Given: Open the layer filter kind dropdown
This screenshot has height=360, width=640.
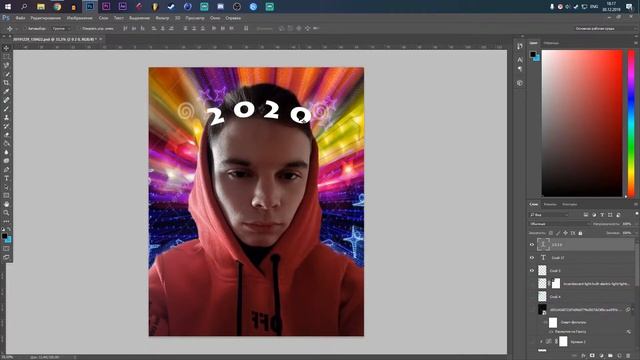Looking at the screenshot, I should pos(549,215).
